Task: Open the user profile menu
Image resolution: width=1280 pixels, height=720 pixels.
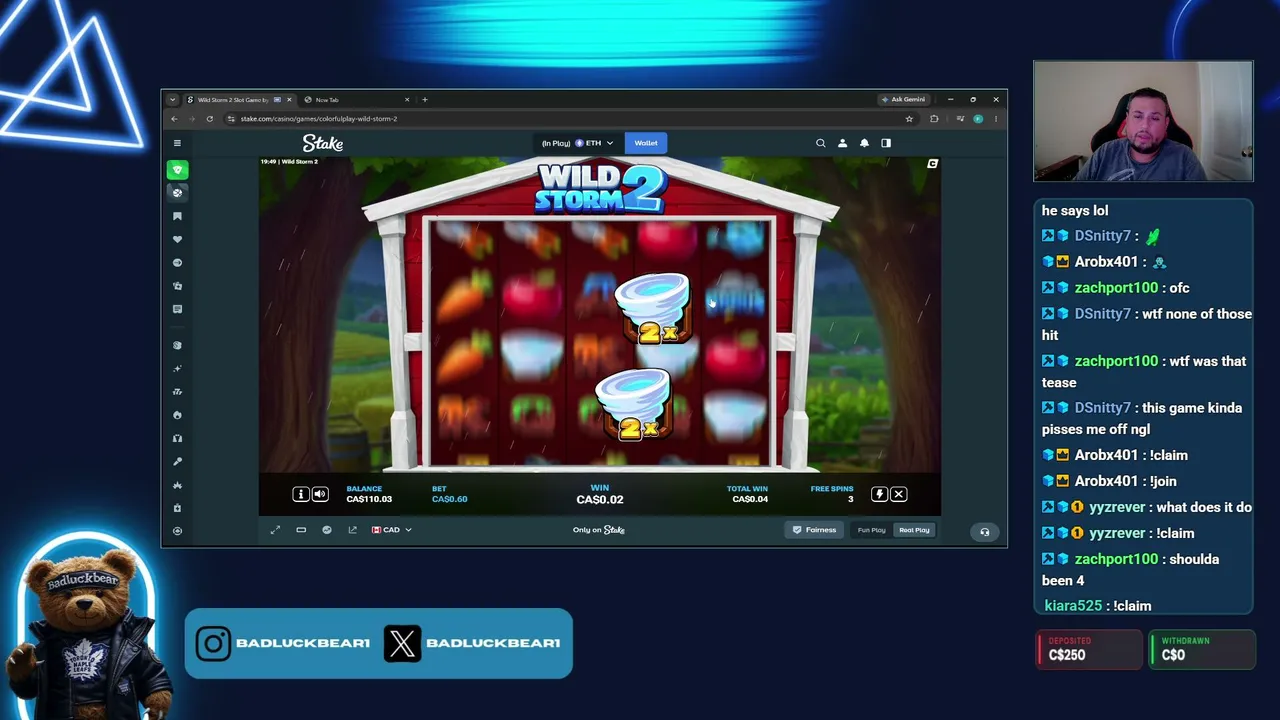Action: point(842,143)
